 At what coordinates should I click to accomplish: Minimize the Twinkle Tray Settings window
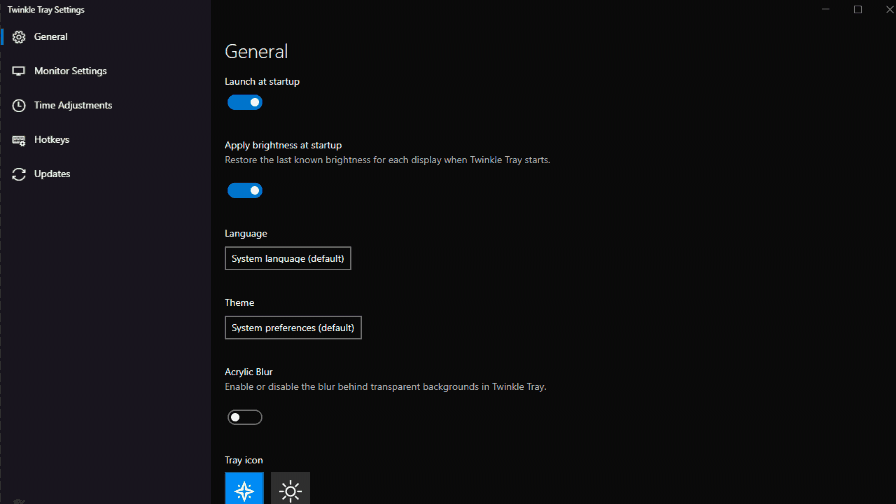(825, 9)
